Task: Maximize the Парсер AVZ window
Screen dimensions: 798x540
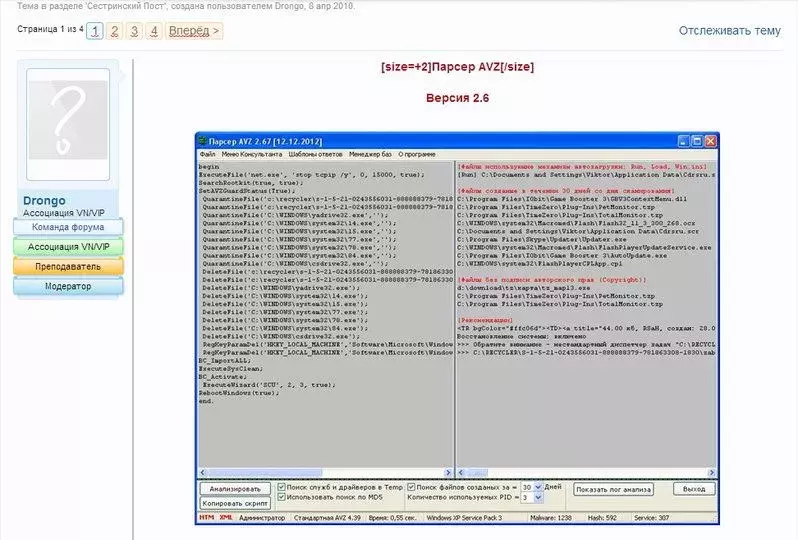Action: (x=697, y=141)
